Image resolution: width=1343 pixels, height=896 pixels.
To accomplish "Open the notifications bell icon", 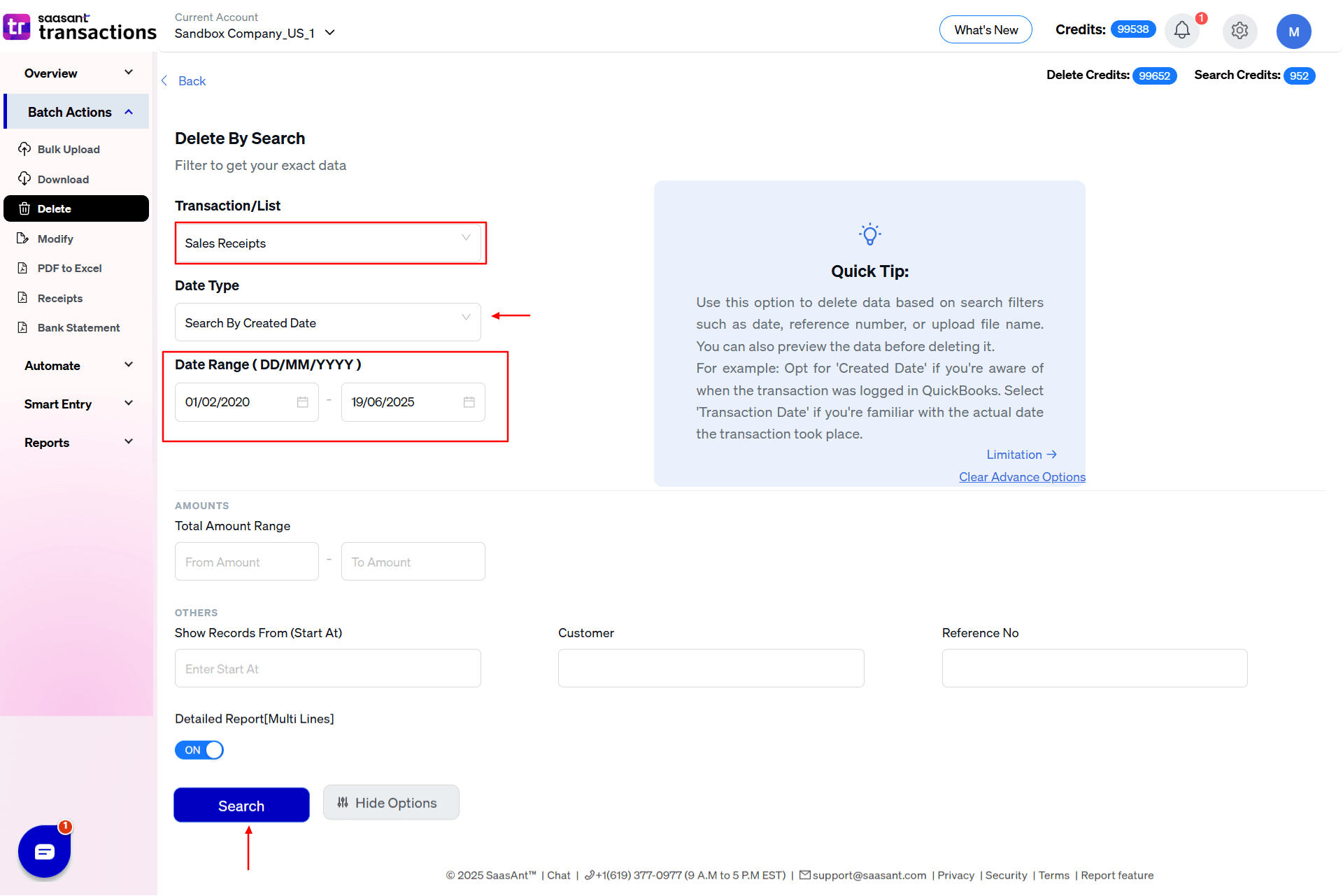I will click(1182, 30).
